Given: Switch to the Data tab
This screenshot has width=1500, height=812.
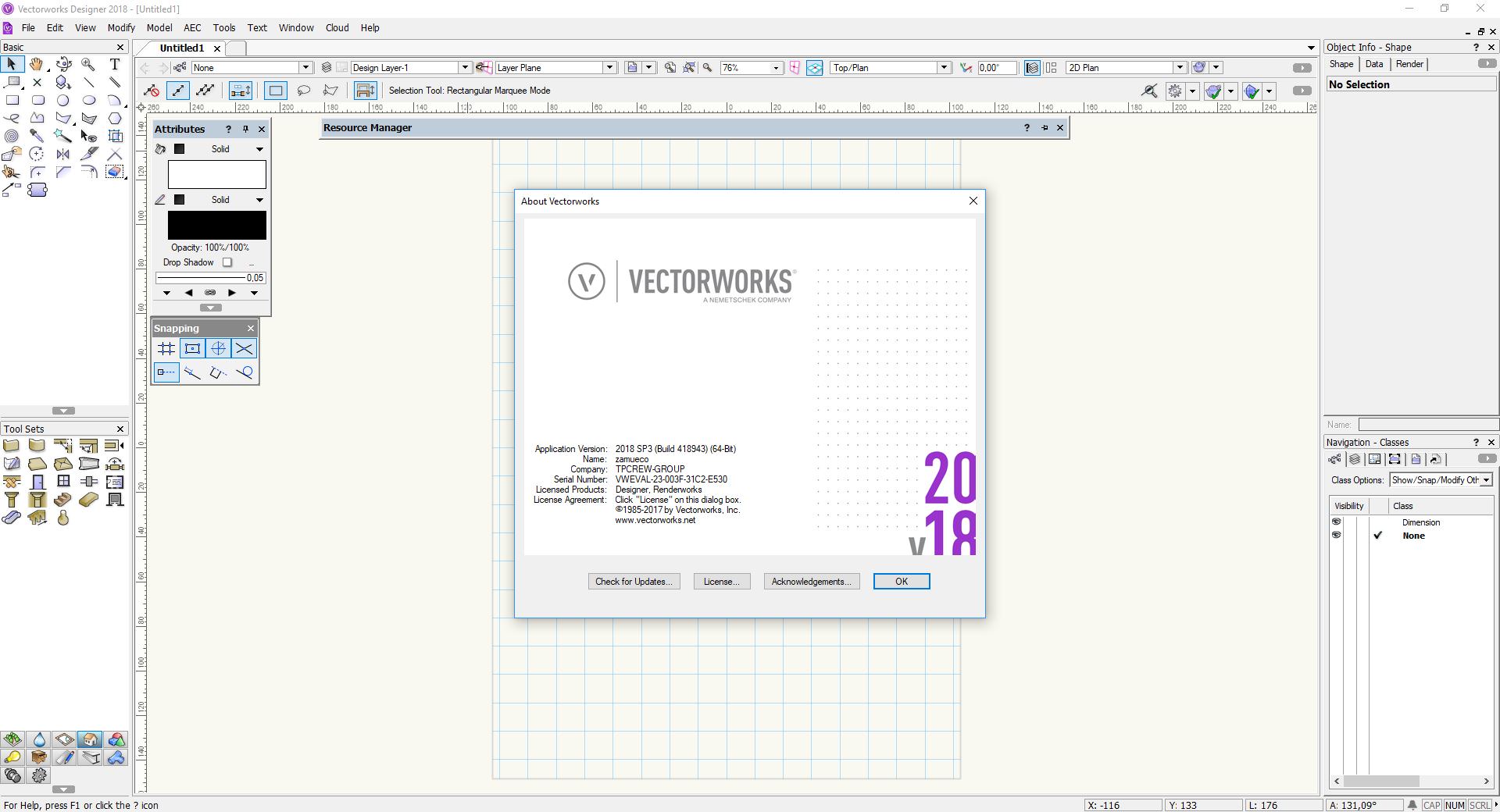Looking at the screenshot, I should point(1374,64).
